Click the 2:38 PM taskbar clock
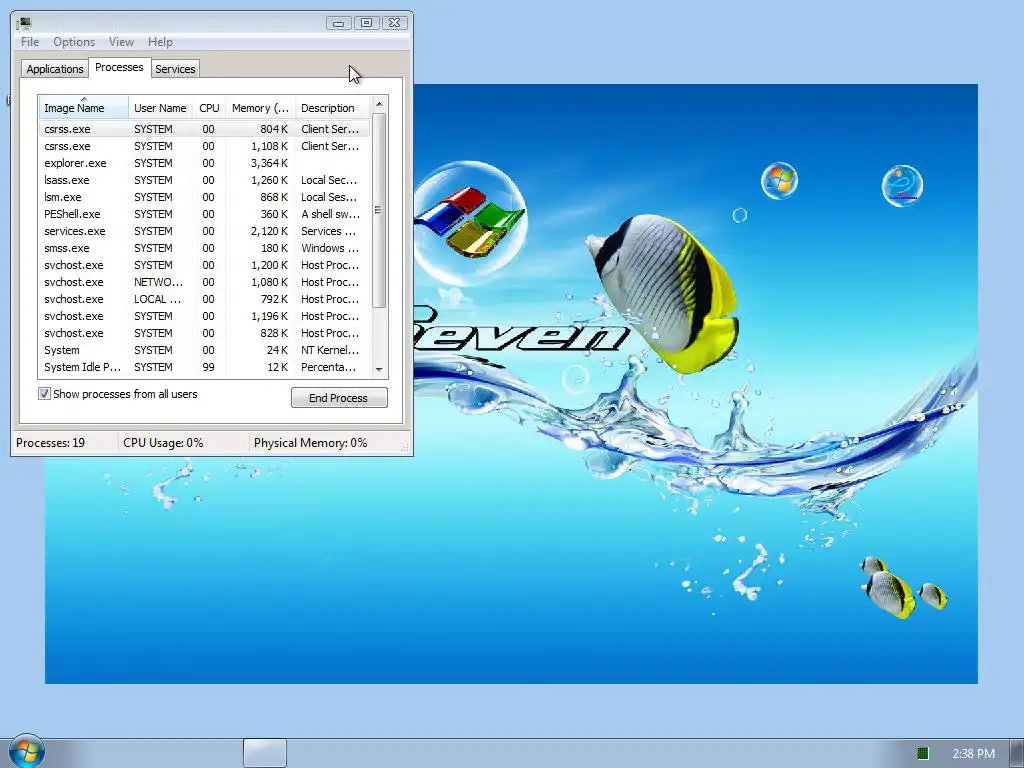Screen dimensions: 1024x768 click(x=973, y=754)
